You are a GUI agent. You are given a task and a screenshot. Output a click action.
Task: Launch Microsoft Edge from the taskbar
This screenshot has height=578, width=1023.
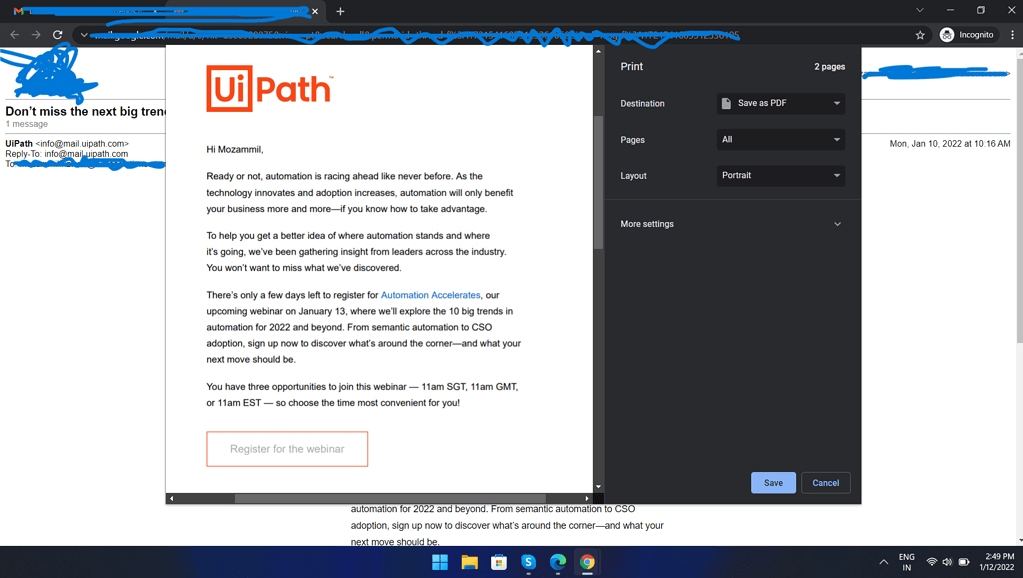(557, 561)
